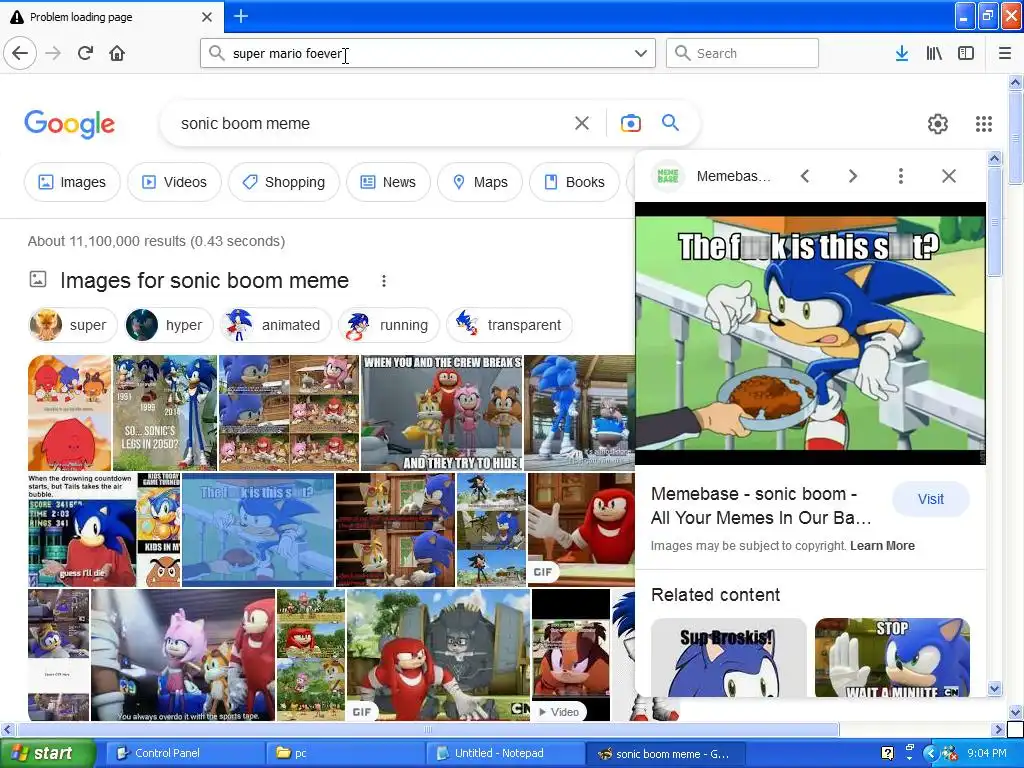Viewport: 1024px width, 768px height.
Task: Open a new tab with the plus icon
Action: pyautogui.click(x=241, y=16)
